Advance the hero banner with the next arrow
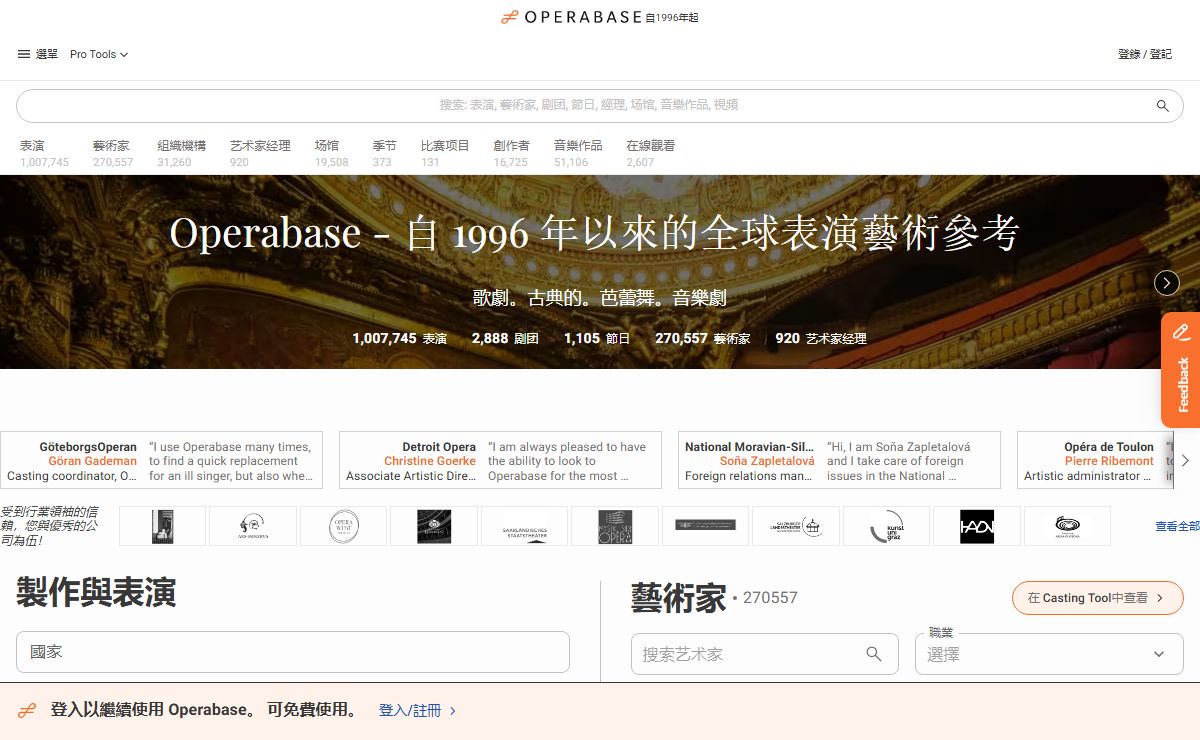The width and height of the screenshot is (1200, 740). [1167, 283]
